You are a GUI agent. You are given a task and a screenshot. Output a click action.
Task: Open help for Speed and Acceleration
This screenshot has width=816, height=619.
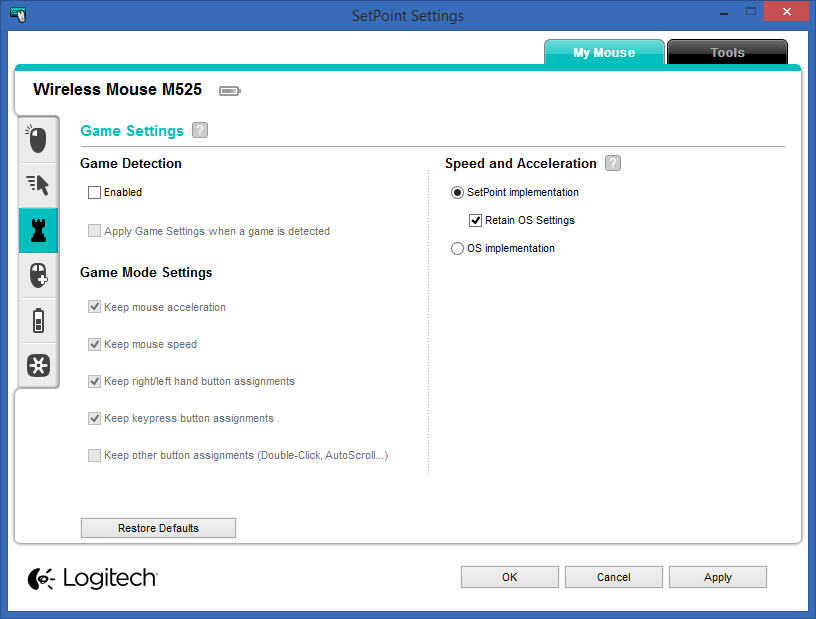coord(613,163)
